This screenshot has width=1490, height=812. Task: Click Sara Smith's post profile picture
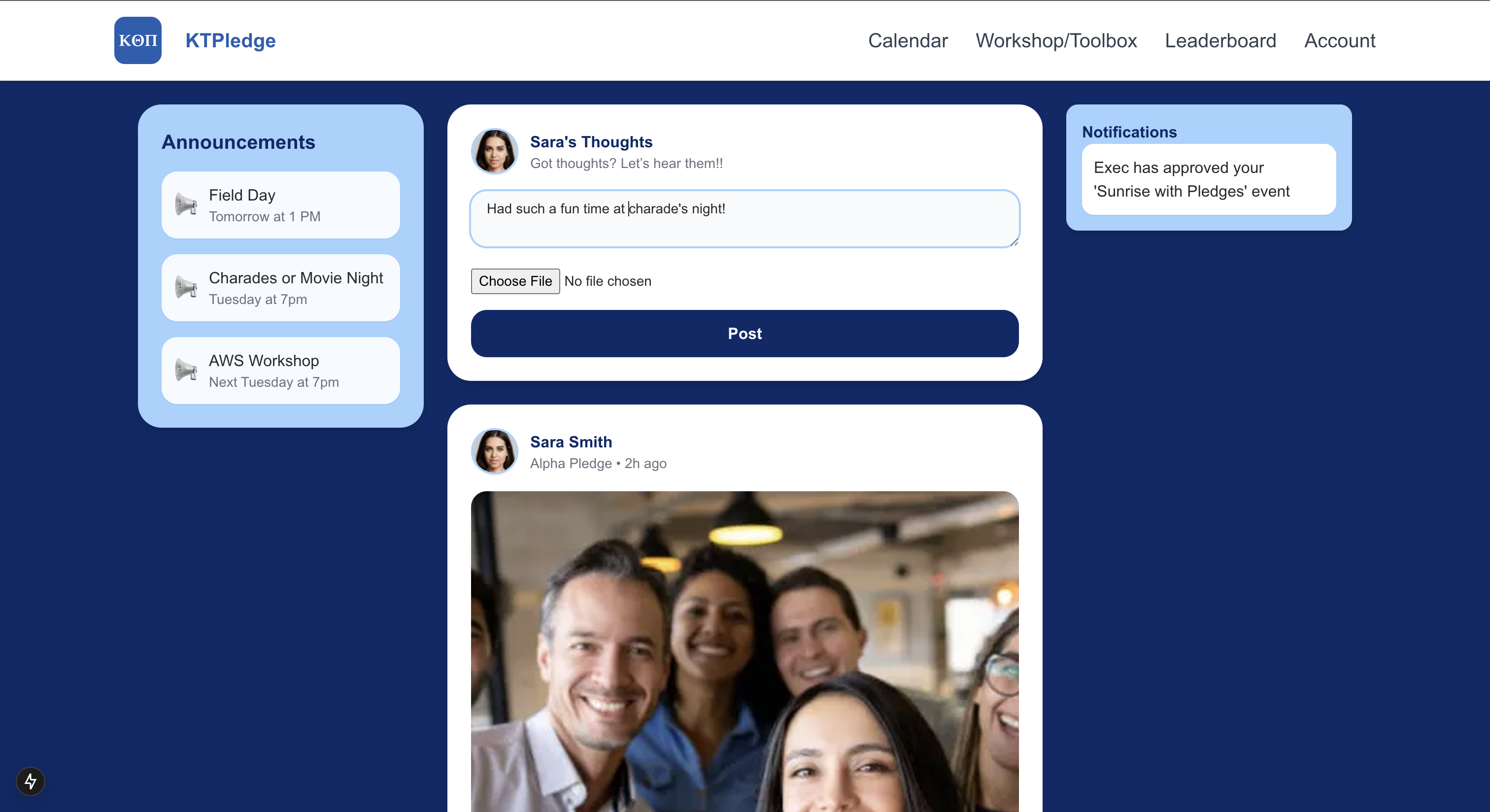coord(495,451)
